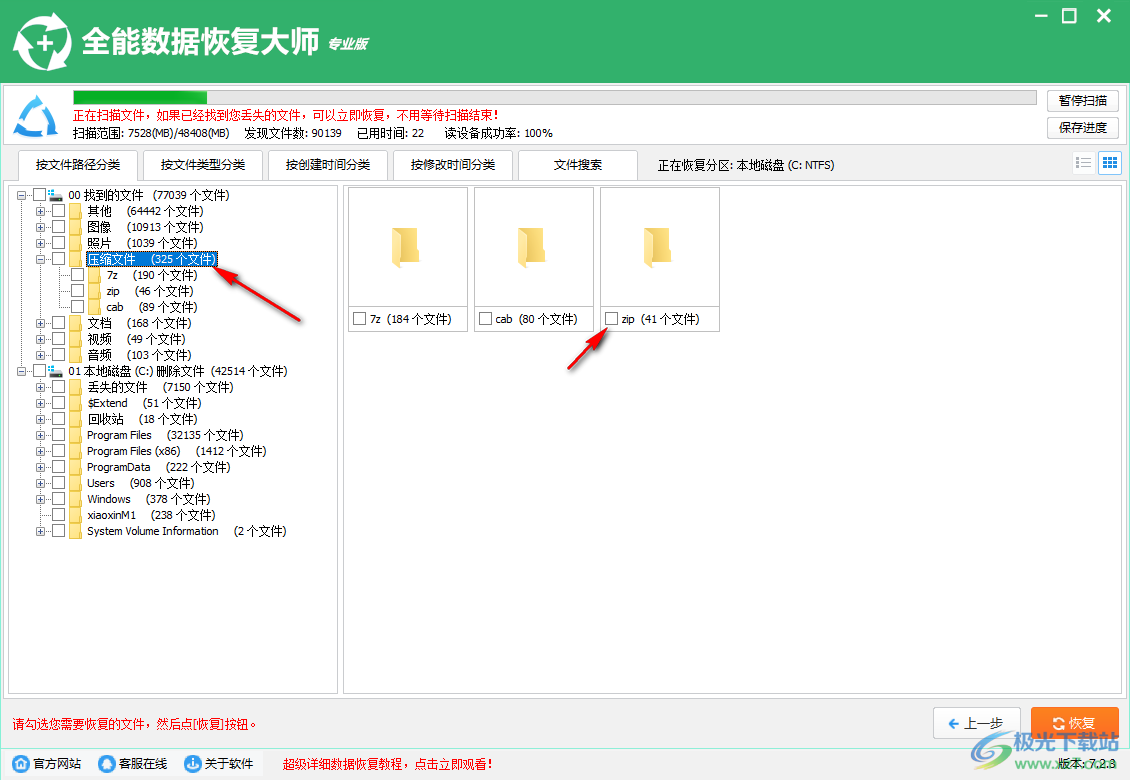Select the grid view icon
Image resolution: width=1130 pixels, height=780 pixels.
(x=1109, y=162)
